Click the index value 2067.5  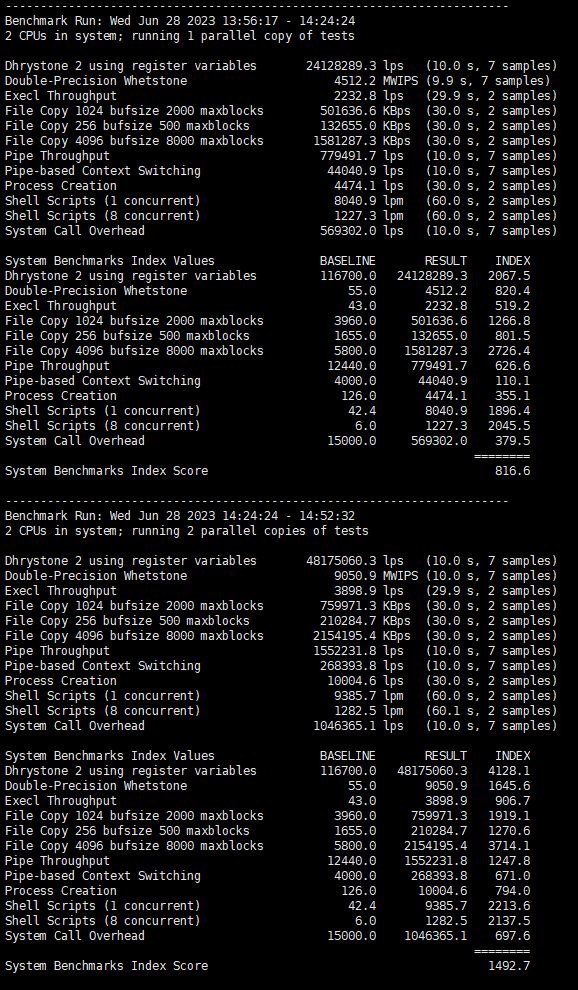[509, 276]
